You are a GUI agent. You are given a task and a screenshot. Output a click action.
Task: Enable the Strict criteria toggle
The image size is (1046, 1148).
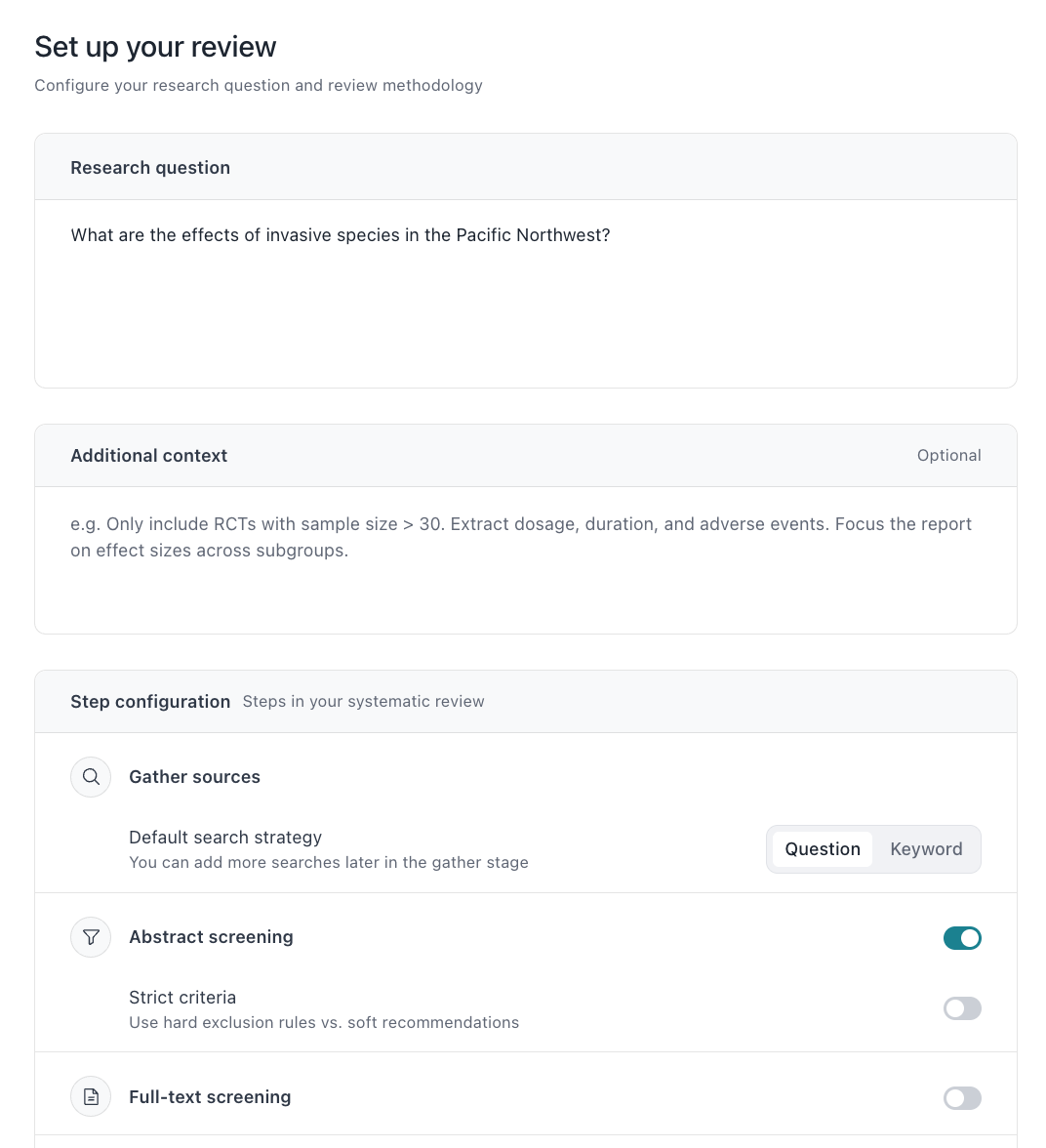(x=961, y=1008)
